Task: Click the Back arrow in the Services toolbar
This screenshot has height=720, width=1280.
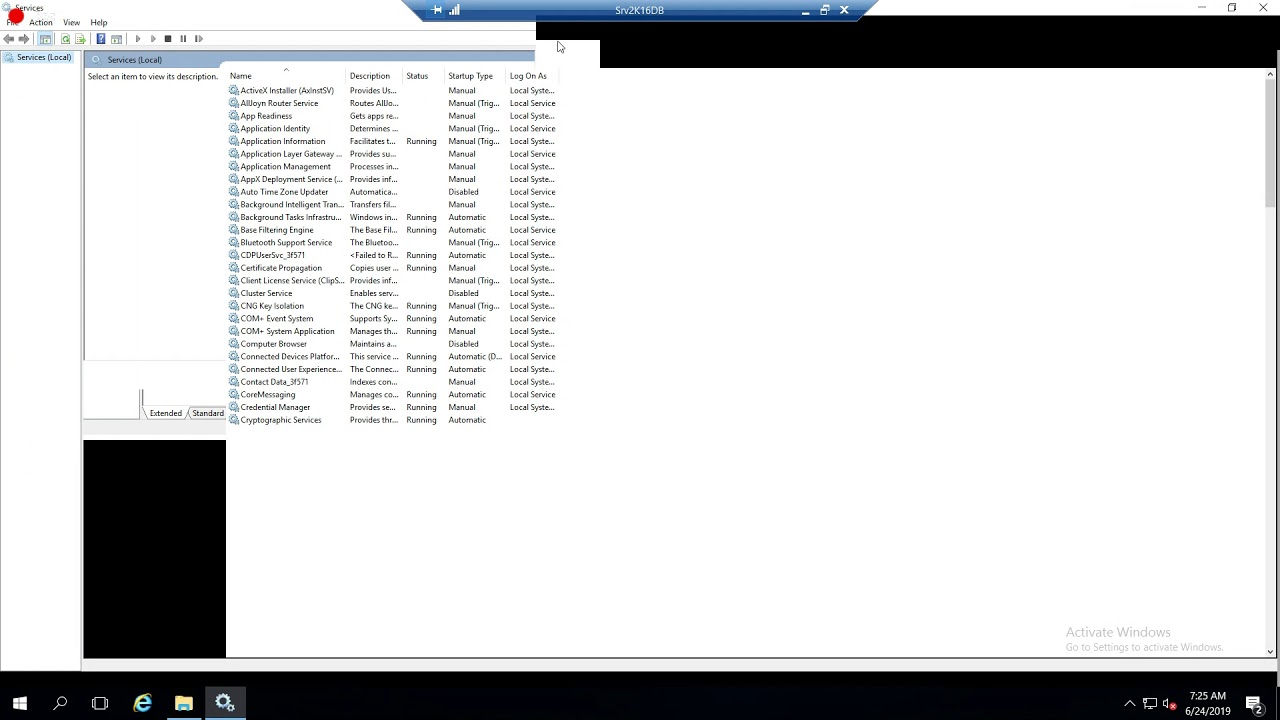Action: (9, 39)
